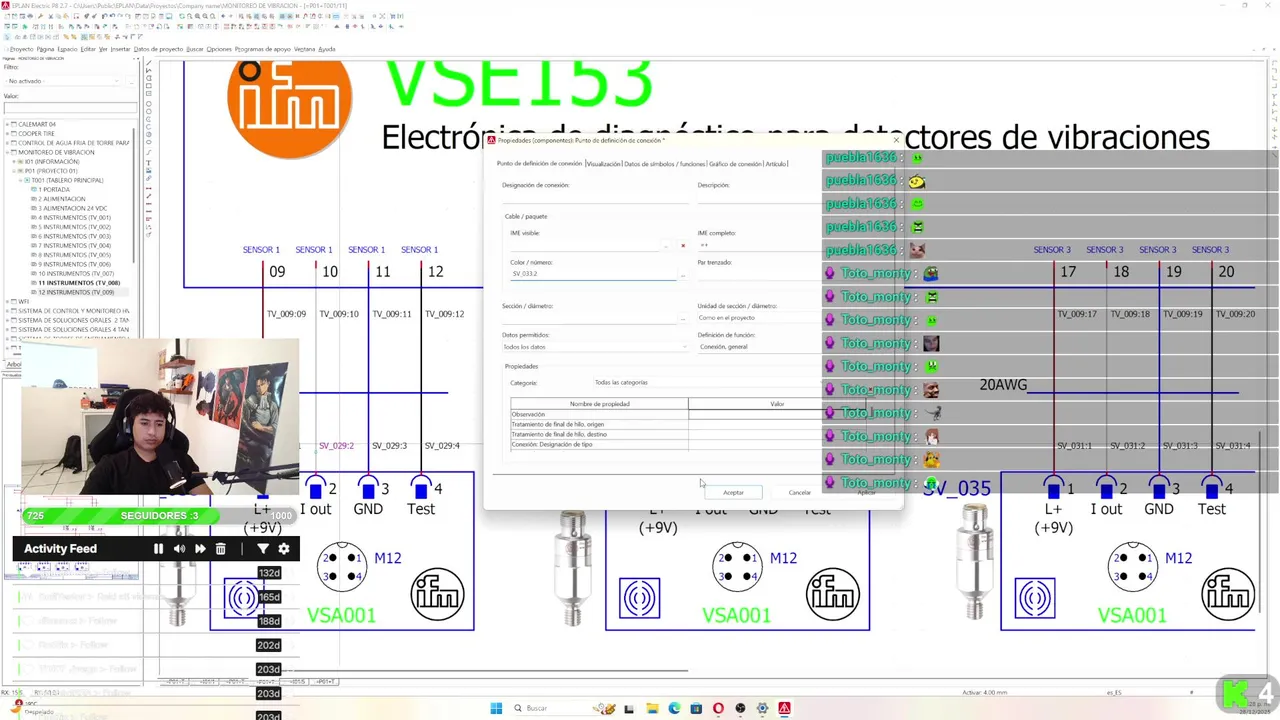1280x720 pixels.
Task: Confirm dialog with Aceptar
Action: (733, 492)
